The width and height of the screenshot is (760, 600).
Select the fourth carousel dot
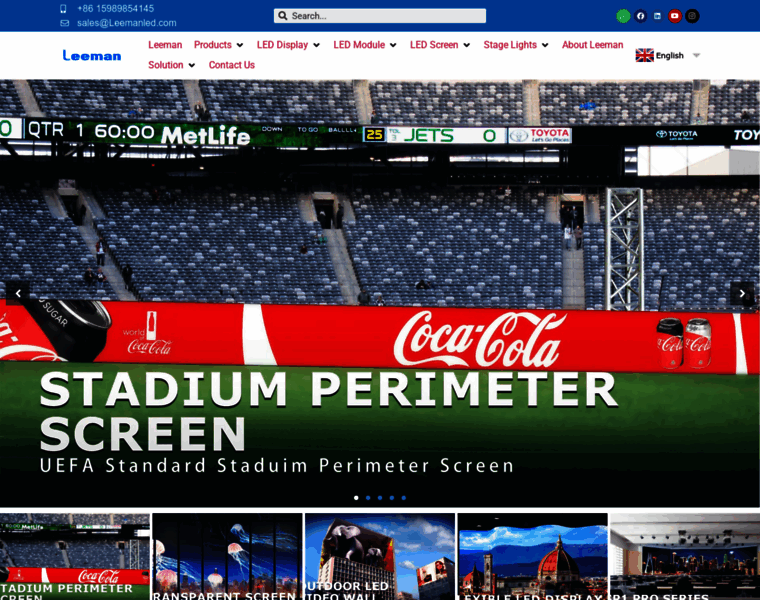[392, 498]
